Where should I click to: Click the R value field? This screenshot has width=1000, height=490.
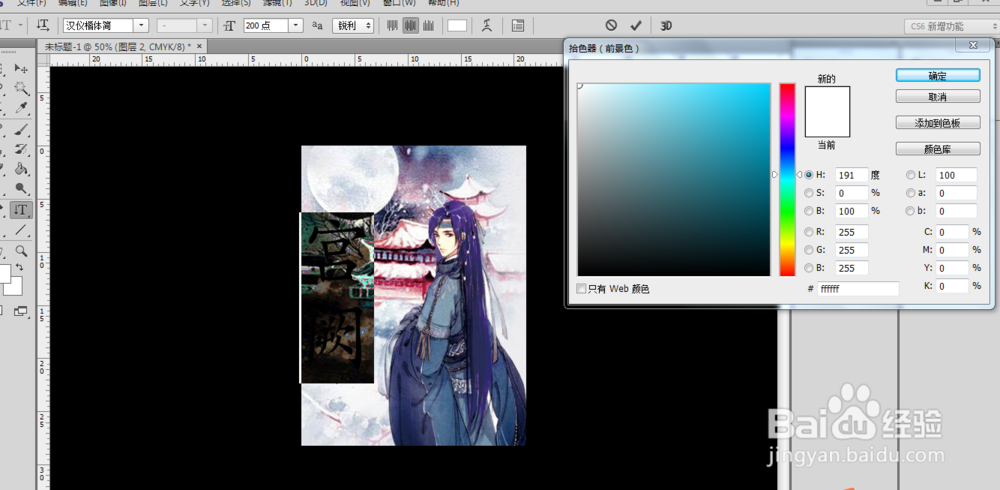[852, 232]
